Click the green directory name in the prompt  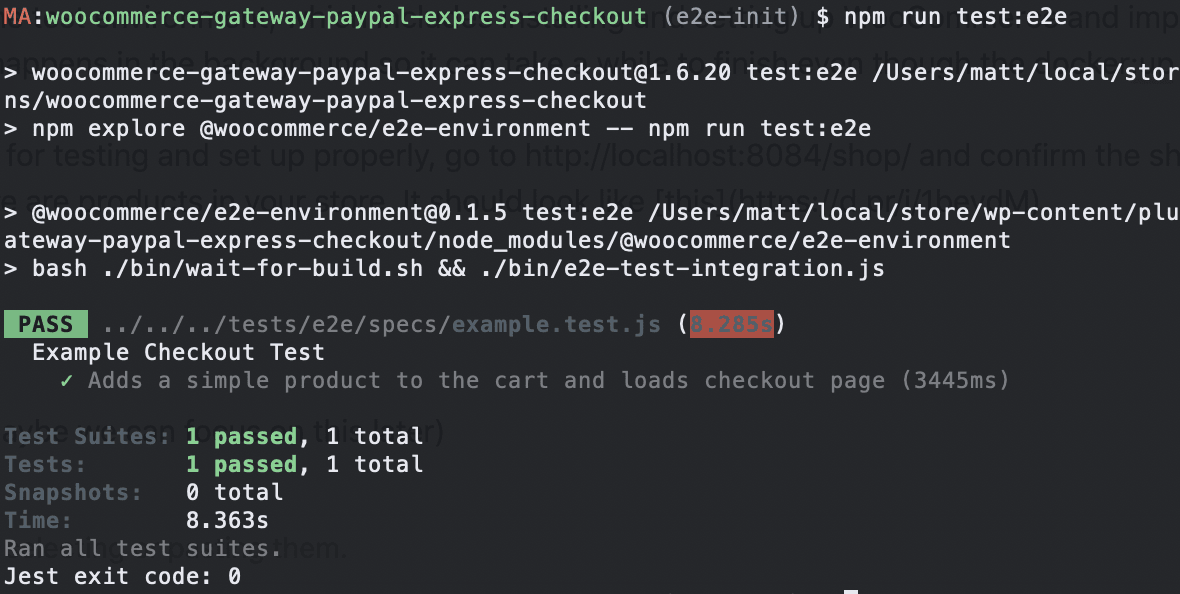pyautogui.click(x=346, y=16)
